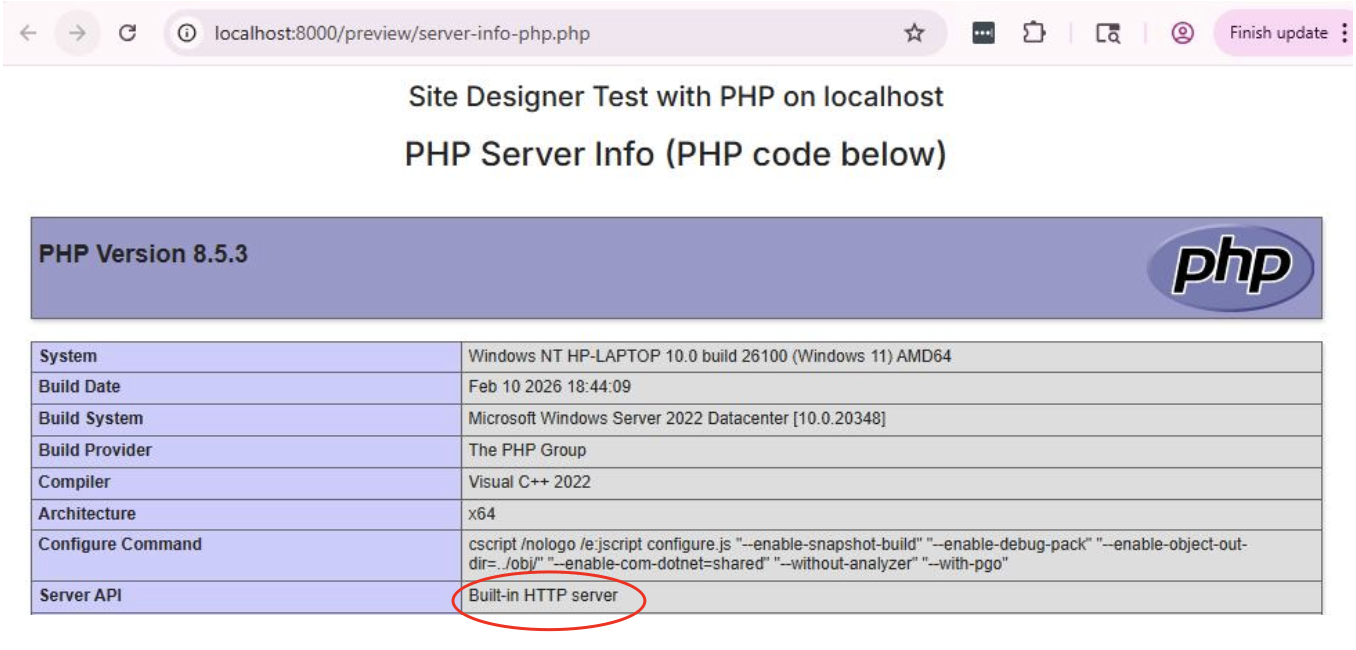Click the Build Date value Feb 10 2026

pos(549,387)
